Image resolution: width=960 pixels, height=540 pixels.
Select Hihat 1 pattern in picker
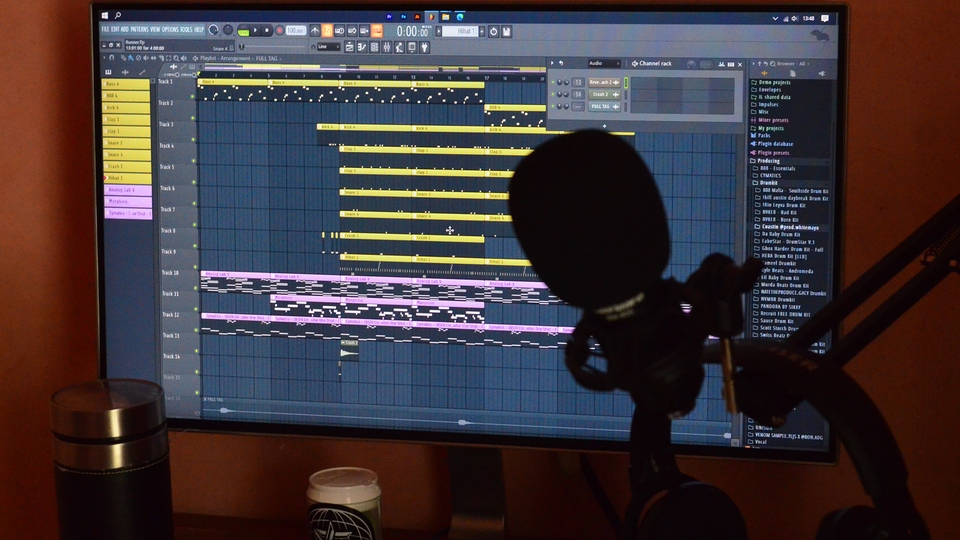127,178
